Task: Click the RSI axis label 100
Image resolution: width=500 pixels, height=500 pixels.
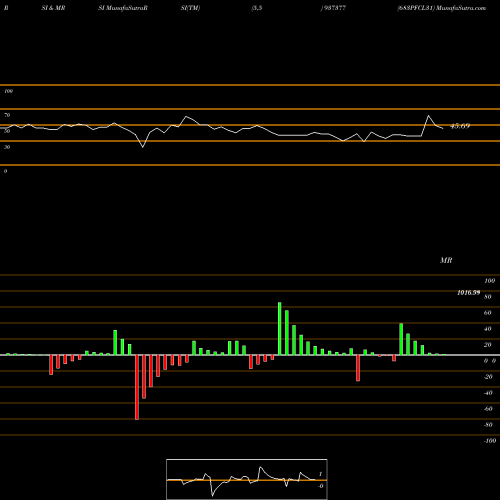Action: pyautogui.click(x=8, y=91)
